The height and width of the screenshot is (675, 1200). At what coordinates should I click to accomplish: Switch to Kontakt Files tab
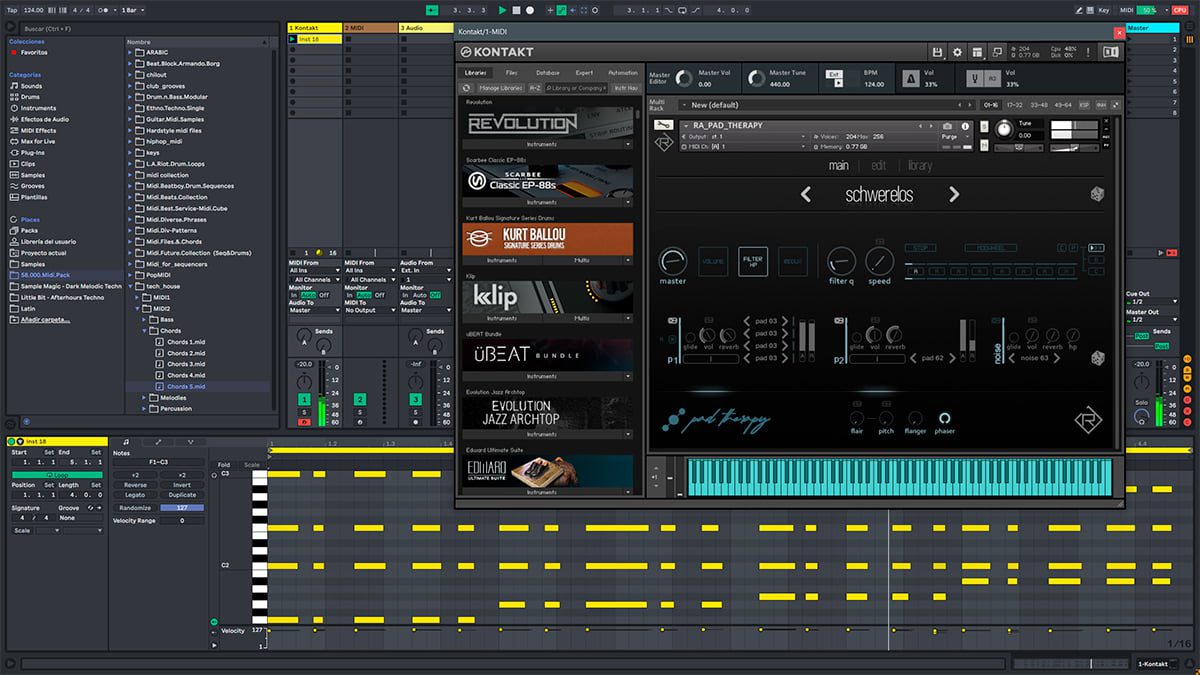[511, 73]
